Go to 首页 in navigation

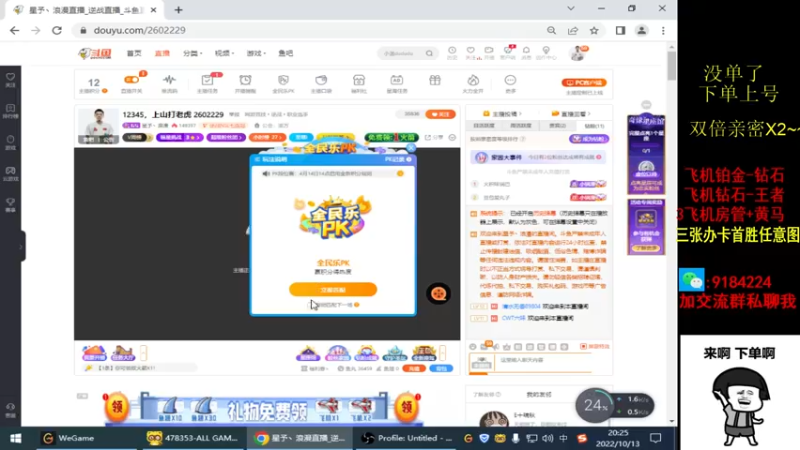[x=134, y=53]
